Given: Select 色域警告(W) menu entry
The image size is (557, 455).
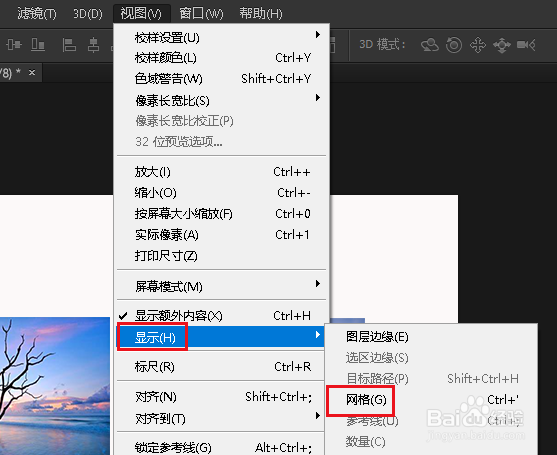Looking at the screenshot, I should (x=222, y=78).
